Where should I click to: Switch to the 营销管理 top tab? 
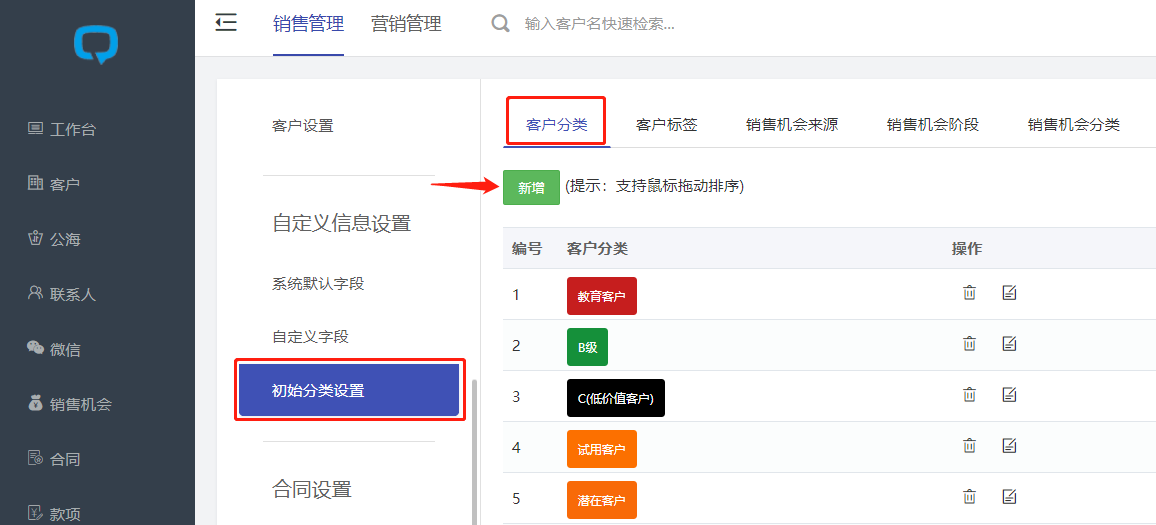coord(406,24)
